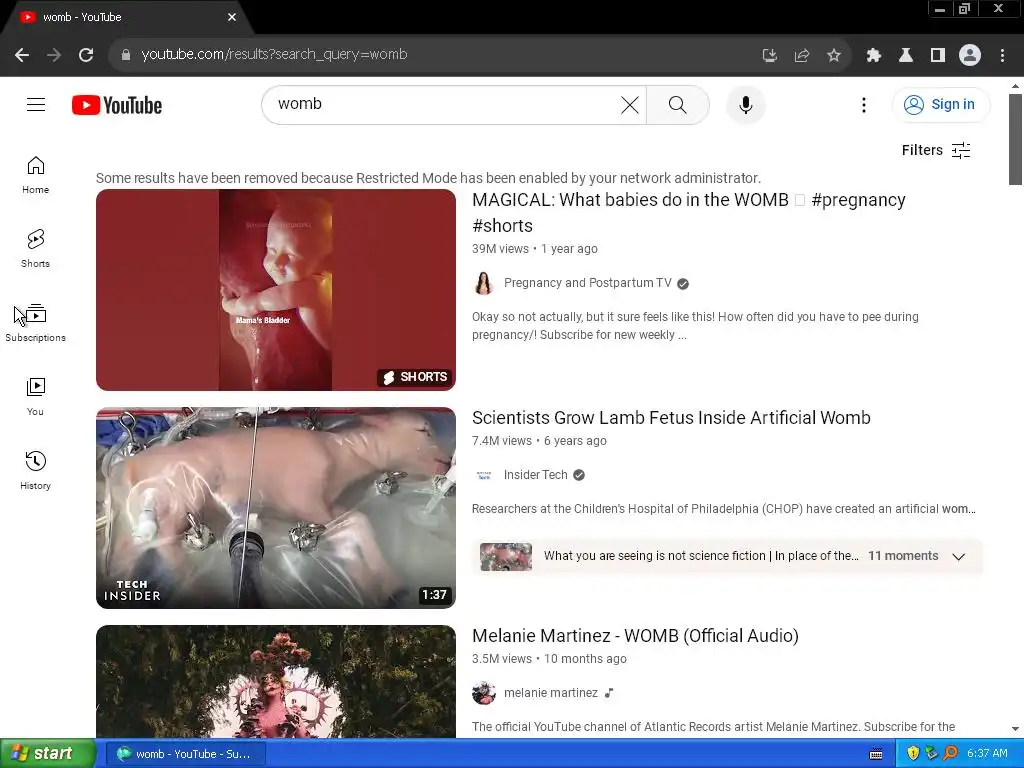Click Pregnancy and Postpartum TV avatar
1024x768 pixels.
coord(483,283)
